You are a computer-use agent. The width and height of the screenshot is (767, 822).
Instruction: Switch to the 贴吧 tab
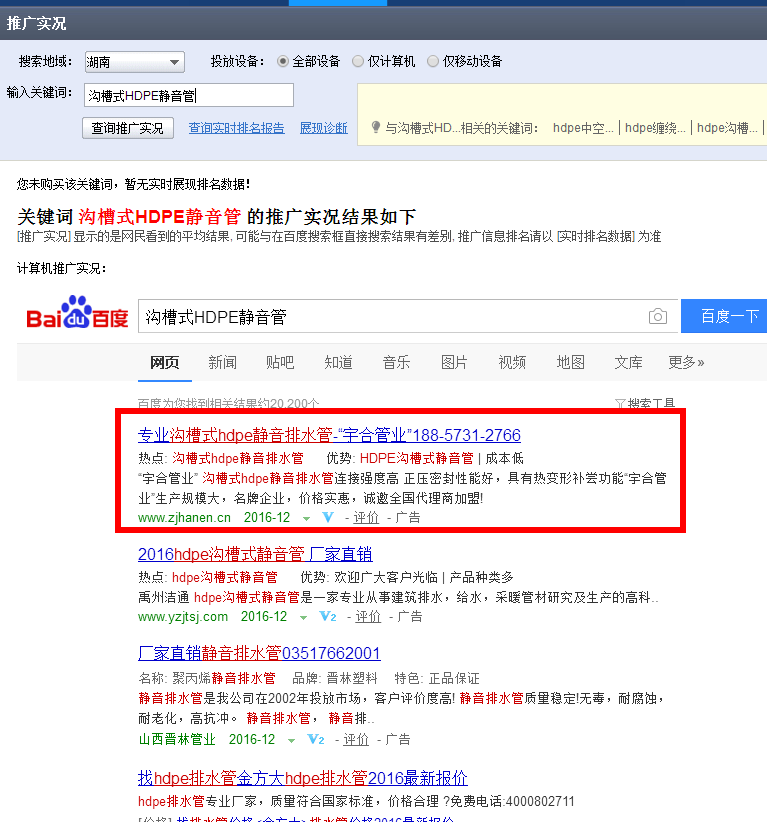coord(280,362)
